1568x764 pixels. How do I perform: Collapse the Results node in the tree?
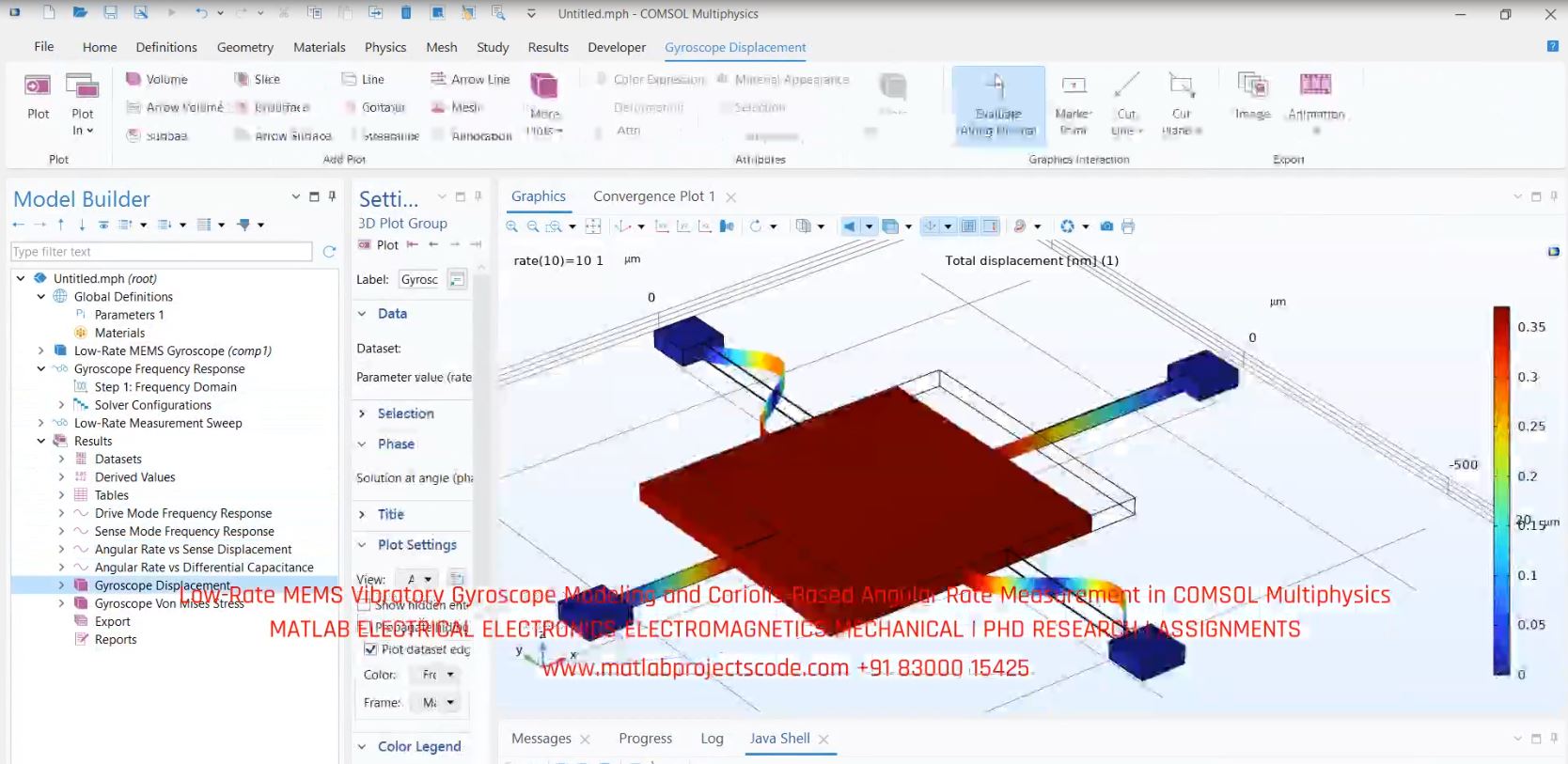pos(41,442)
